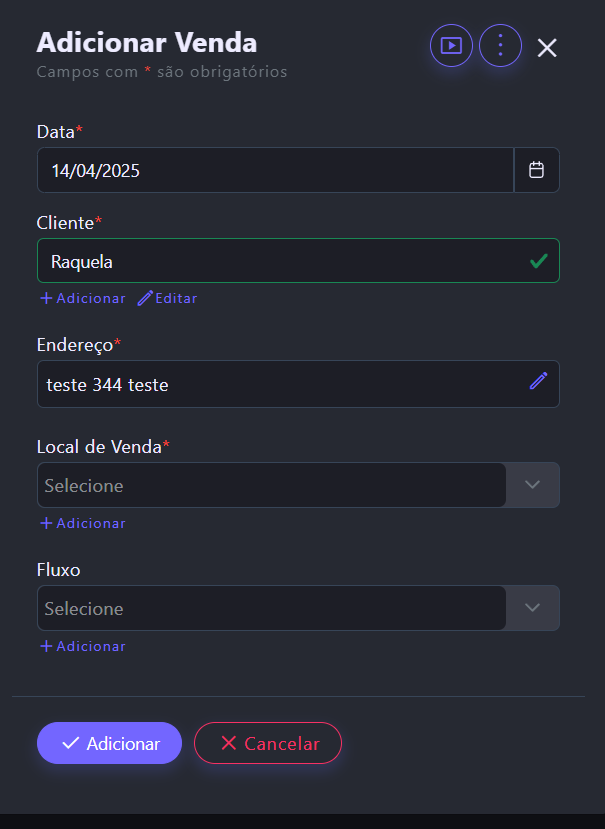605x829 pixels.
Task: Expand the Fluxo chevron arrow
Action: pos(533,608)
